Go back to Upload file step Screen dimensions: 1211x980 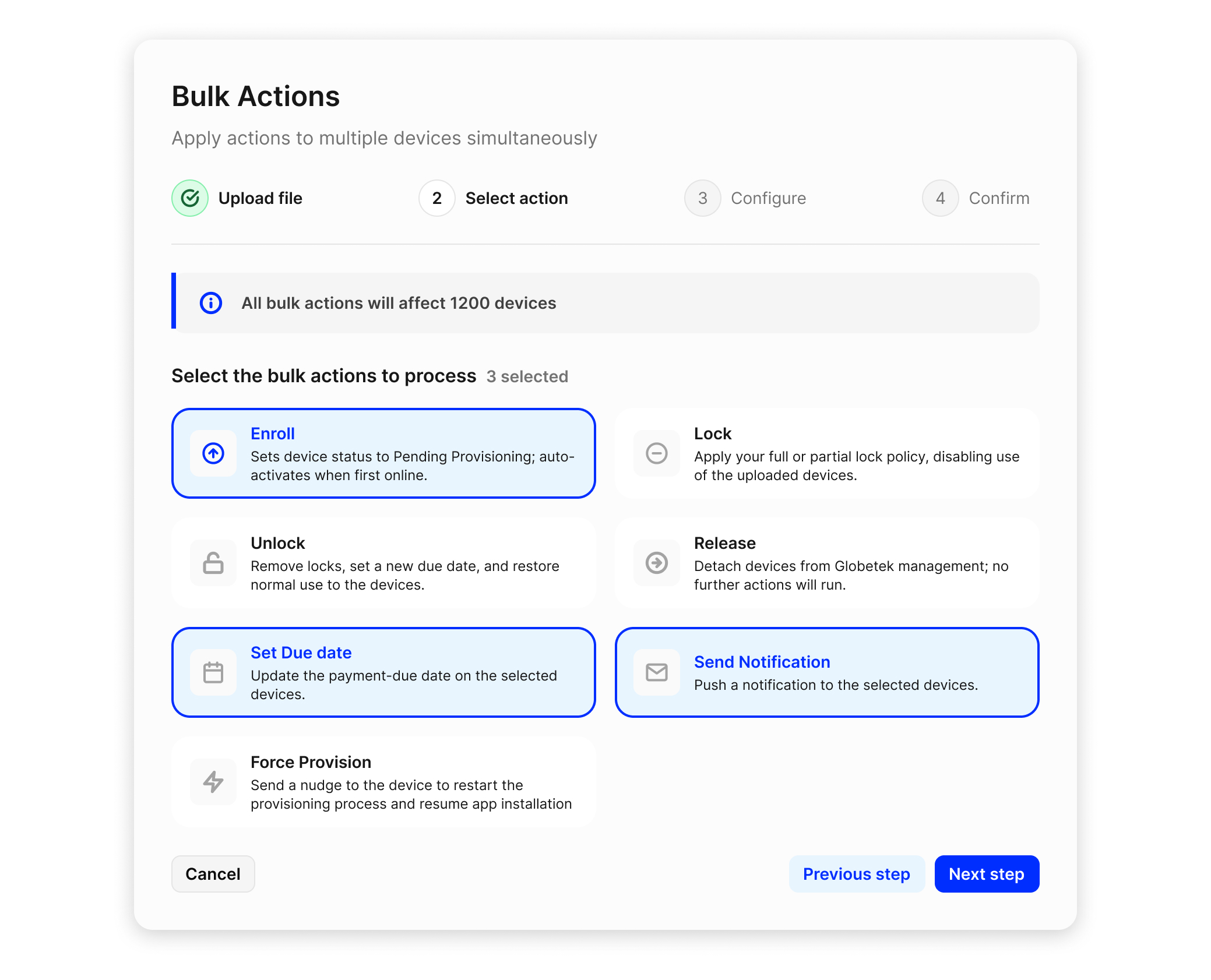coord(260,198)
